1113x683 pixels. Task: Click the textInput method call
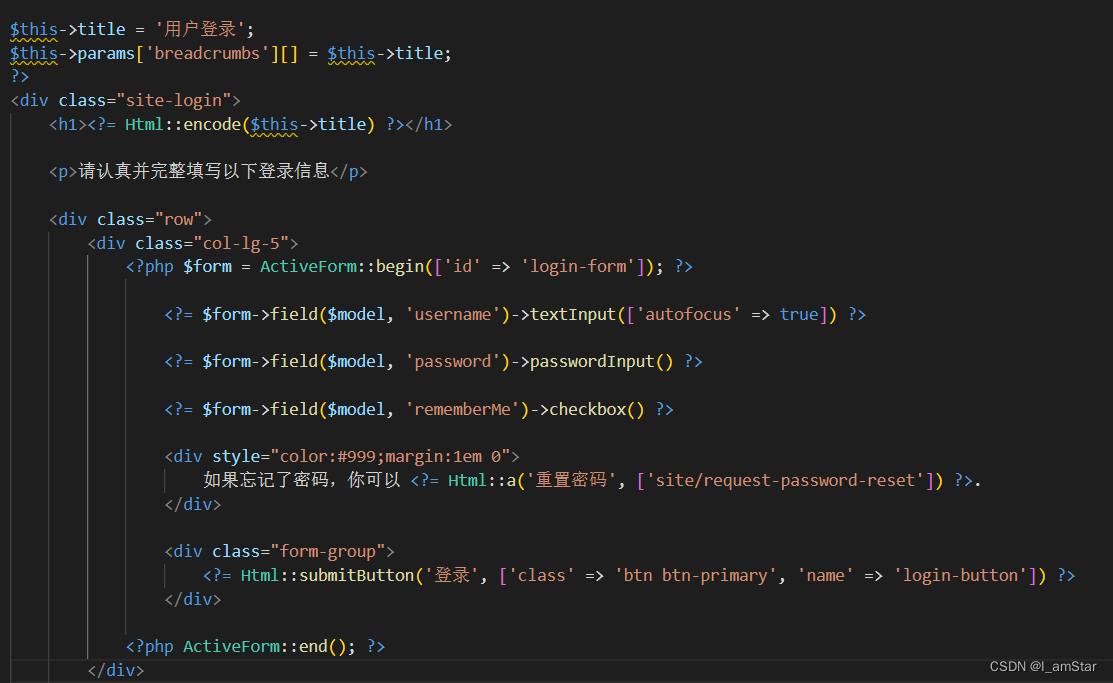[x=573, y=314]
